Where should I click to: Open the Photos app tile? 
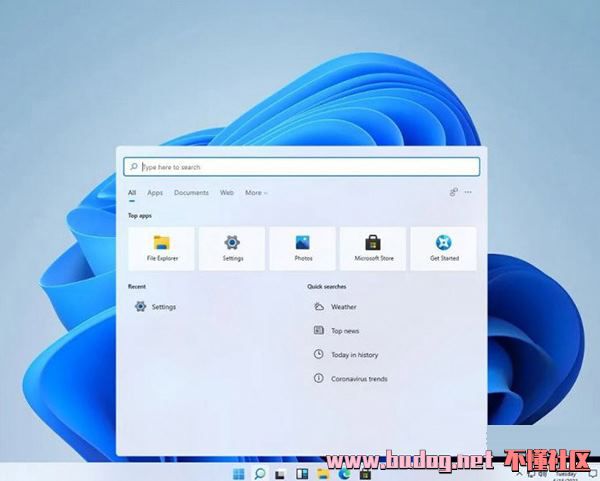tap(303, 248)
